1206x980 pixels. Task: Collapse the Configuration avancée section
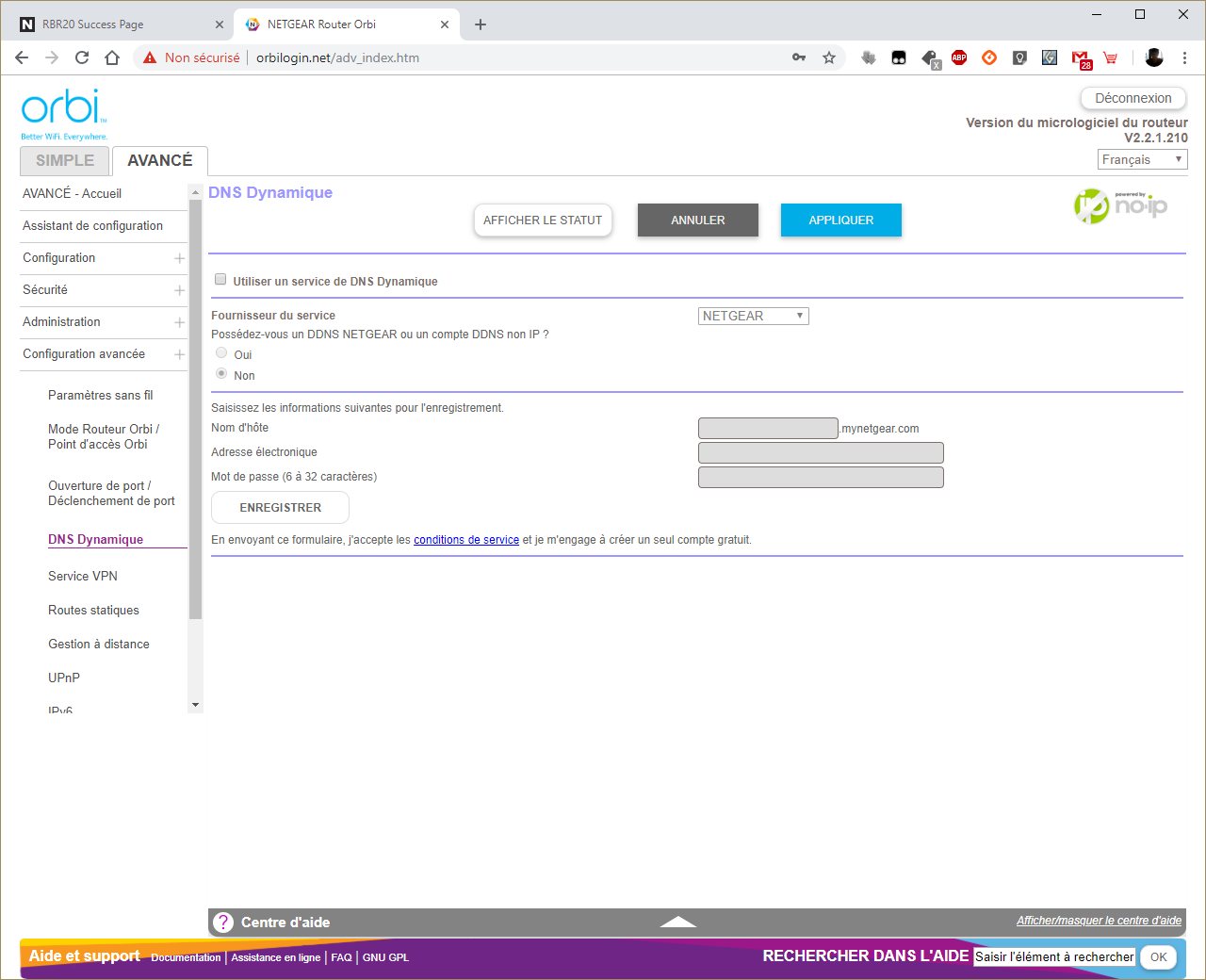tap(179, 354)
